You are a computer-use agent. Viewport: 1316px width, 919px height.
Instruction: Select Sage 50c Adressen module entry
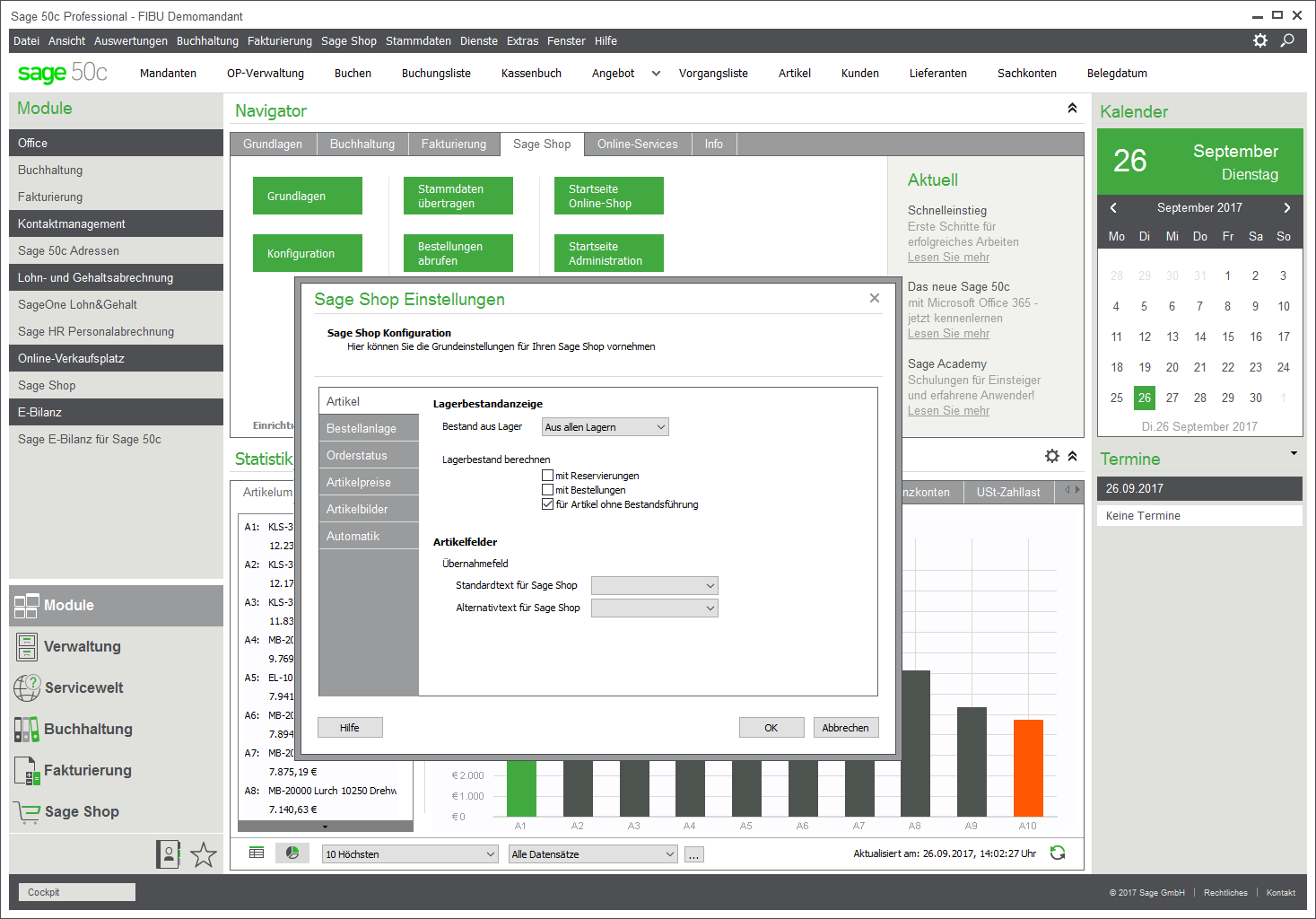pyautogui.click(x=116, y=250)
